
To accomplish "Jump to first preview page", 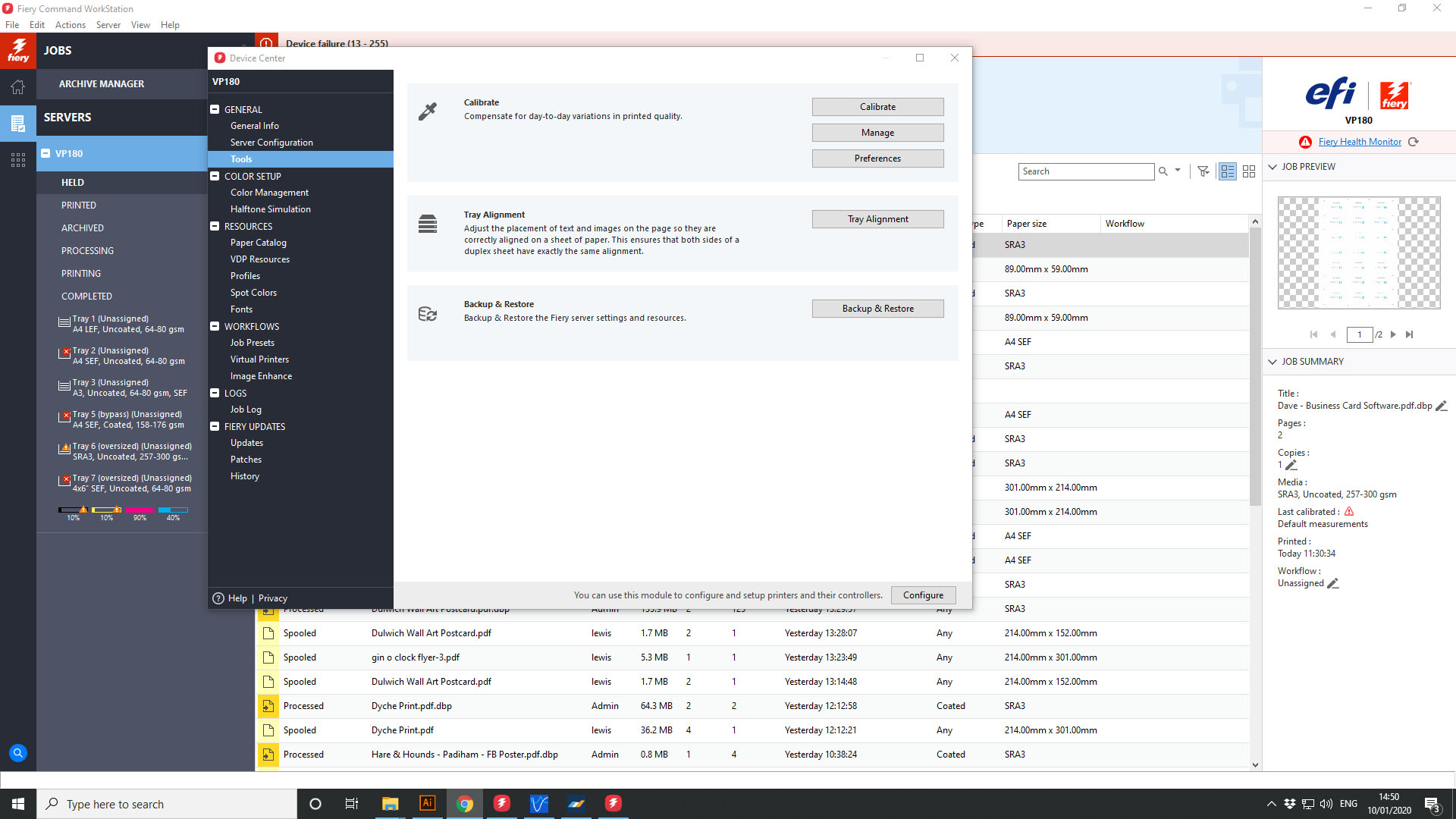I will tap(1313, 334).
